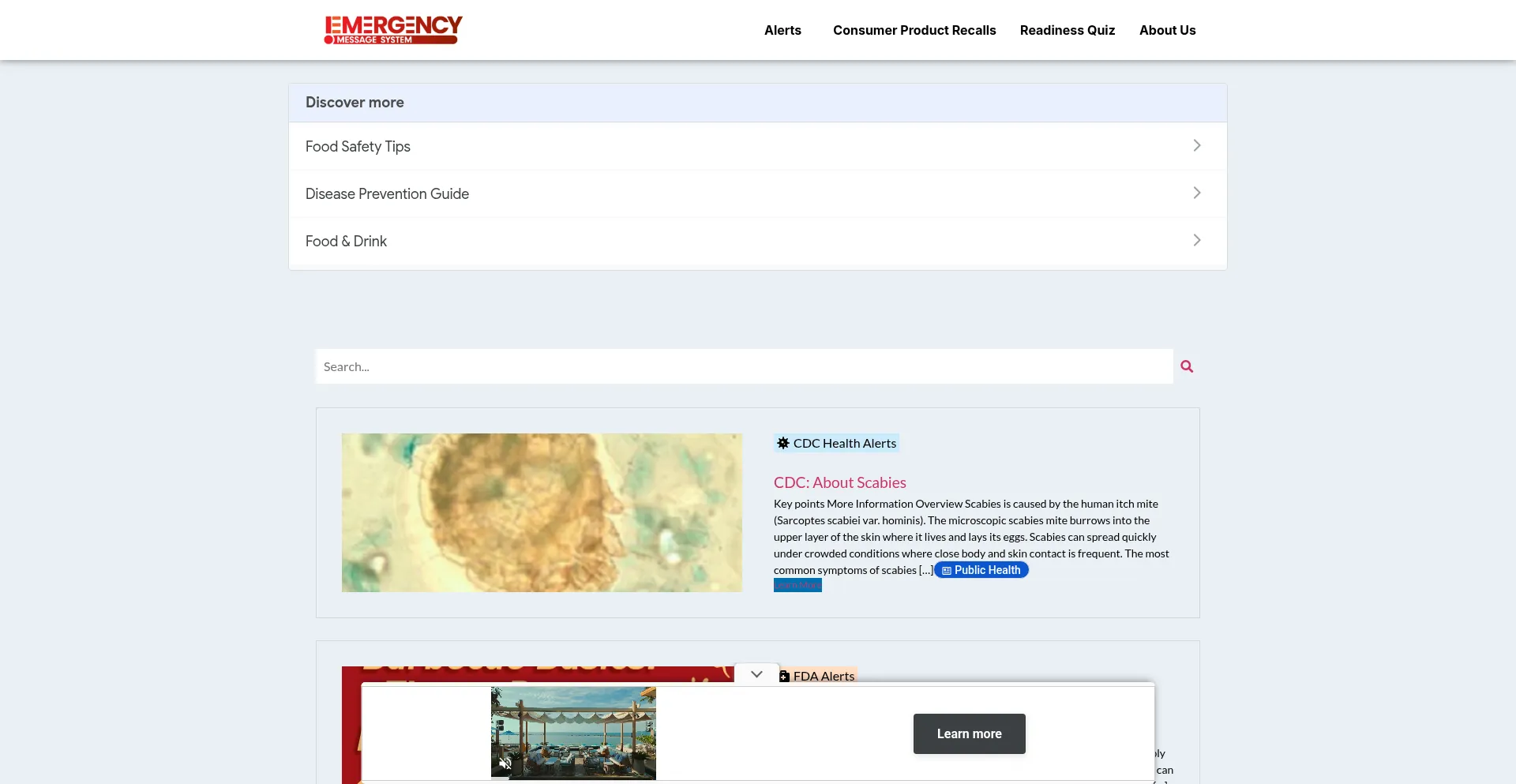This screenshot has height=784, width=1516.
Task: Collapse the bottom ad banner with chevron
Action: pyautogui.click(x=756, y=674)
